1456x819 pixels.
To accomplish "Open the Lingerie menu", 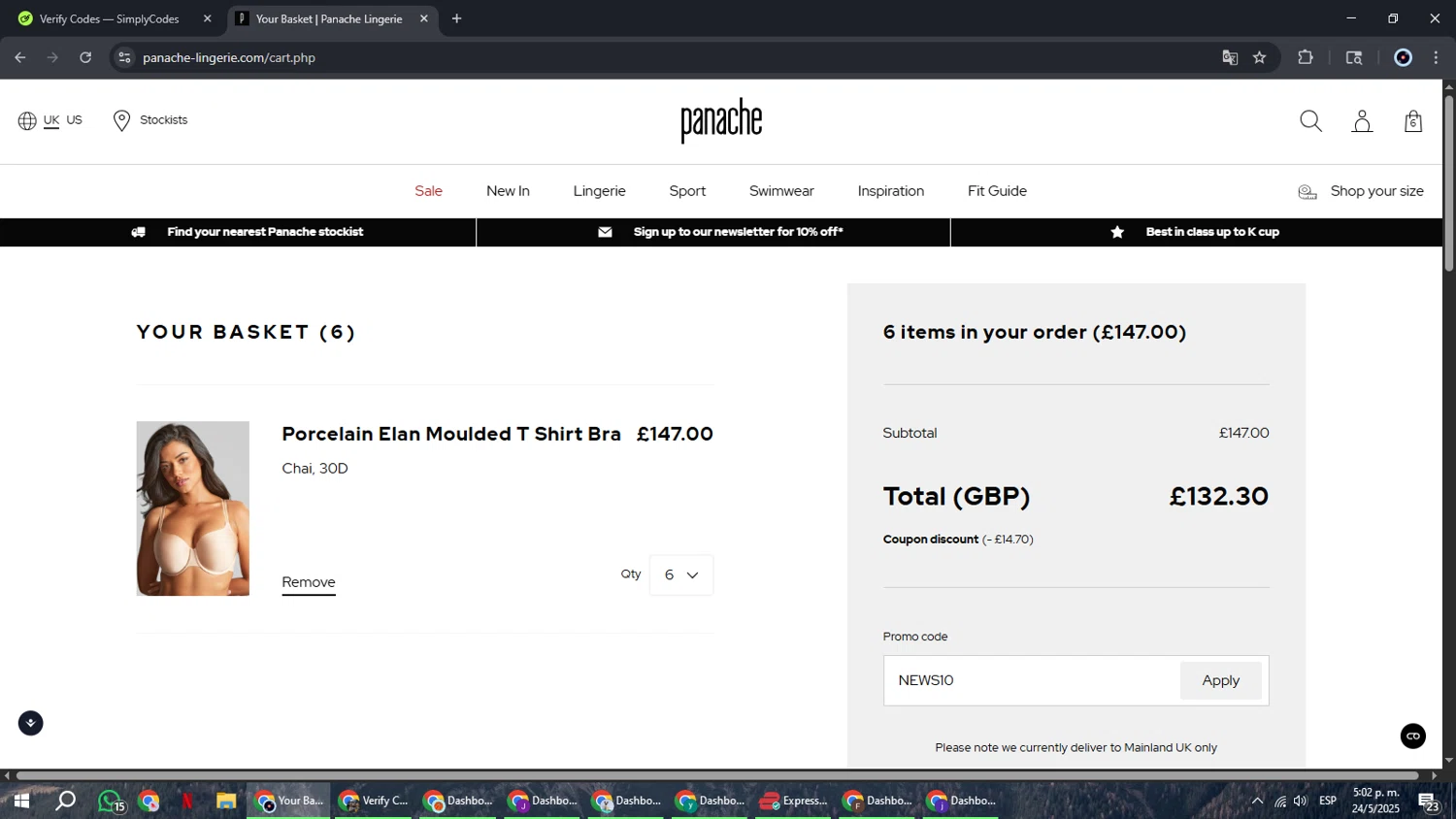I will (599, 191).
